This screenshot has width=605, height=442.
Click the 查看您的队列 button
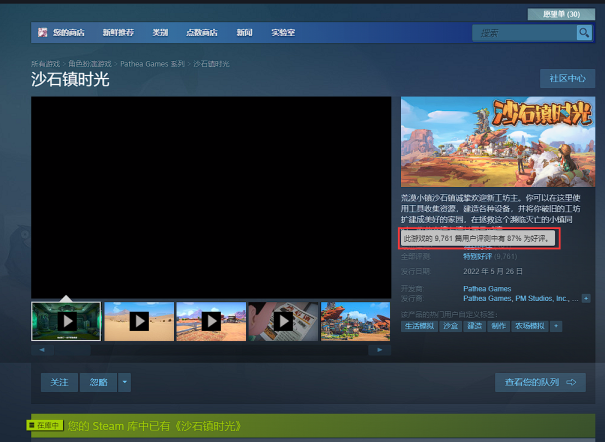point(540,382)
